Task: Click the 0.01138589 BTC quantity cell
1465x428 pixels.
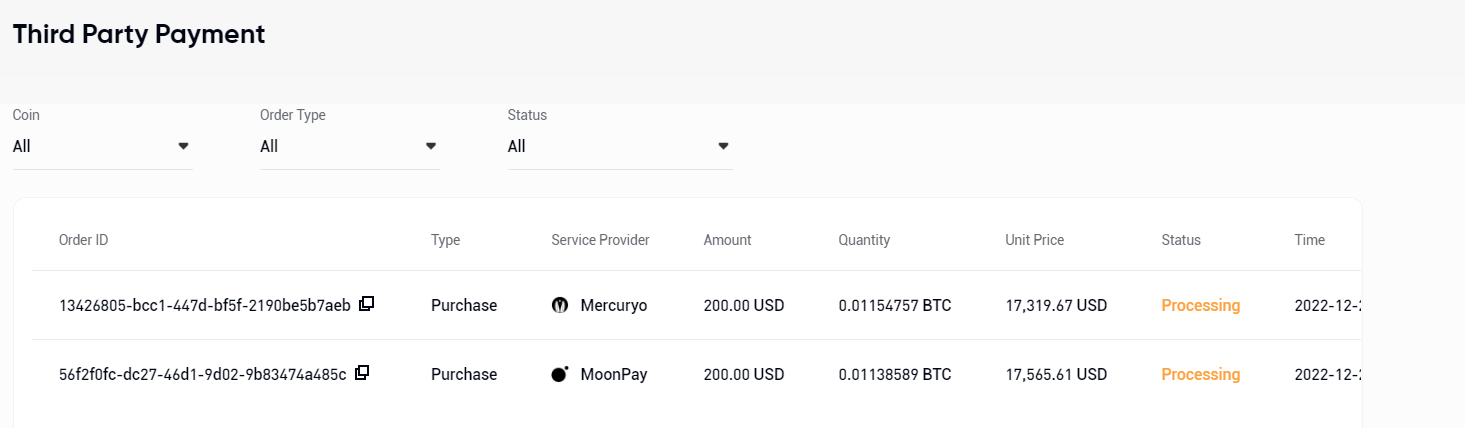Action: coord(894,374)
